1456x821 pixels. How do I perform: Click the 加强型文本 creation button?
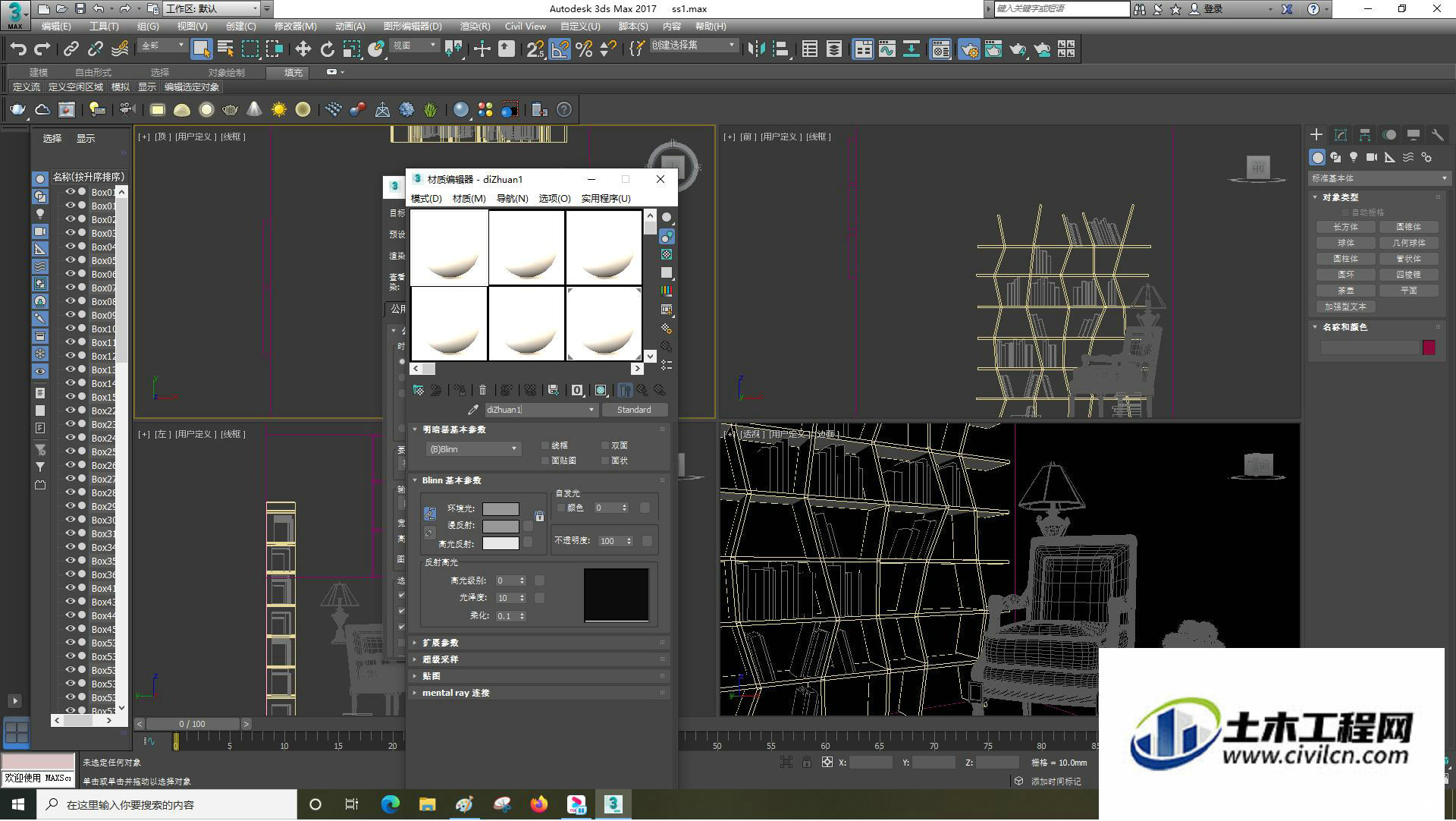pos(1346,307)
